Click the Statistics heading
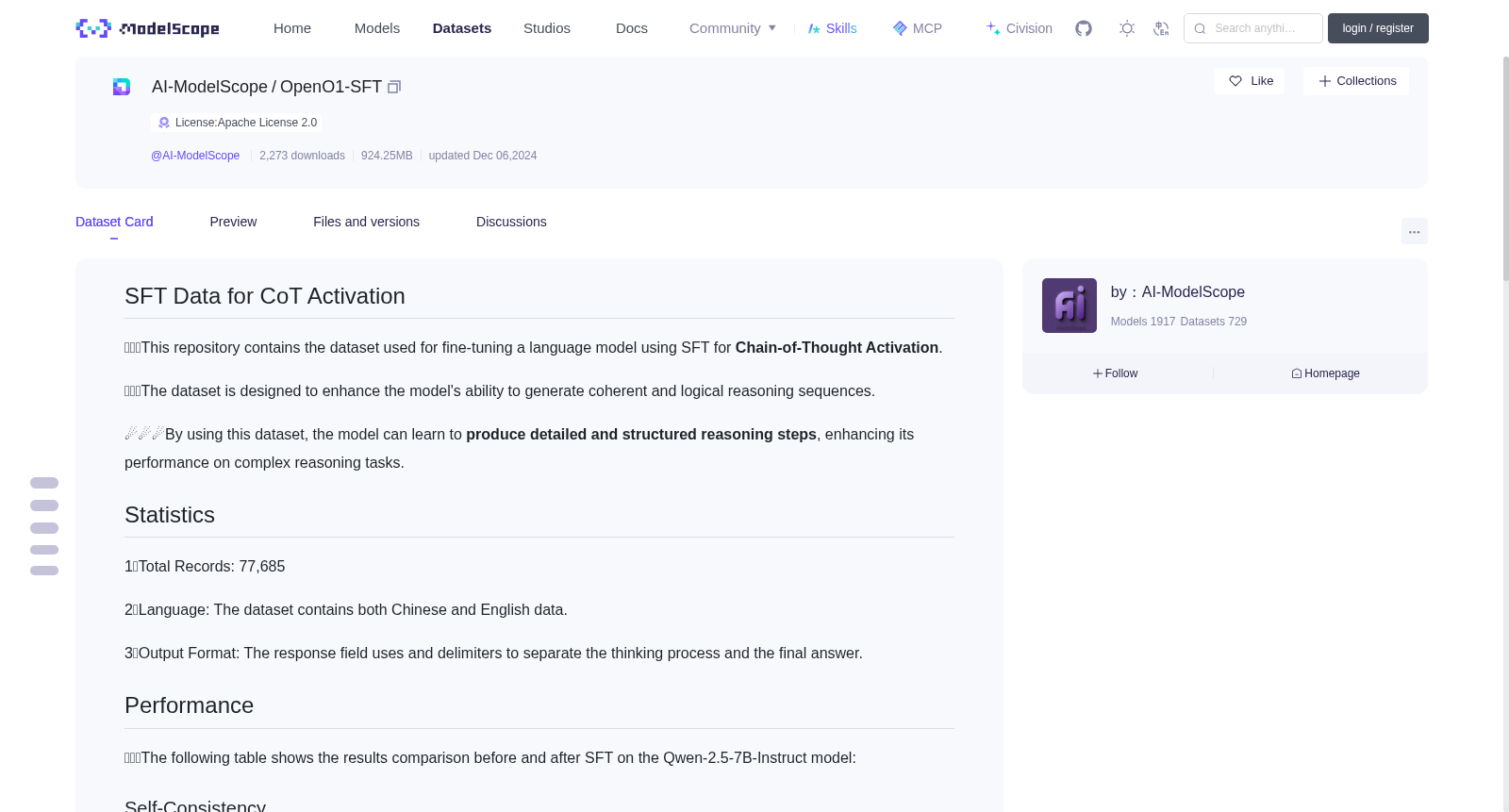 [170, 515]
